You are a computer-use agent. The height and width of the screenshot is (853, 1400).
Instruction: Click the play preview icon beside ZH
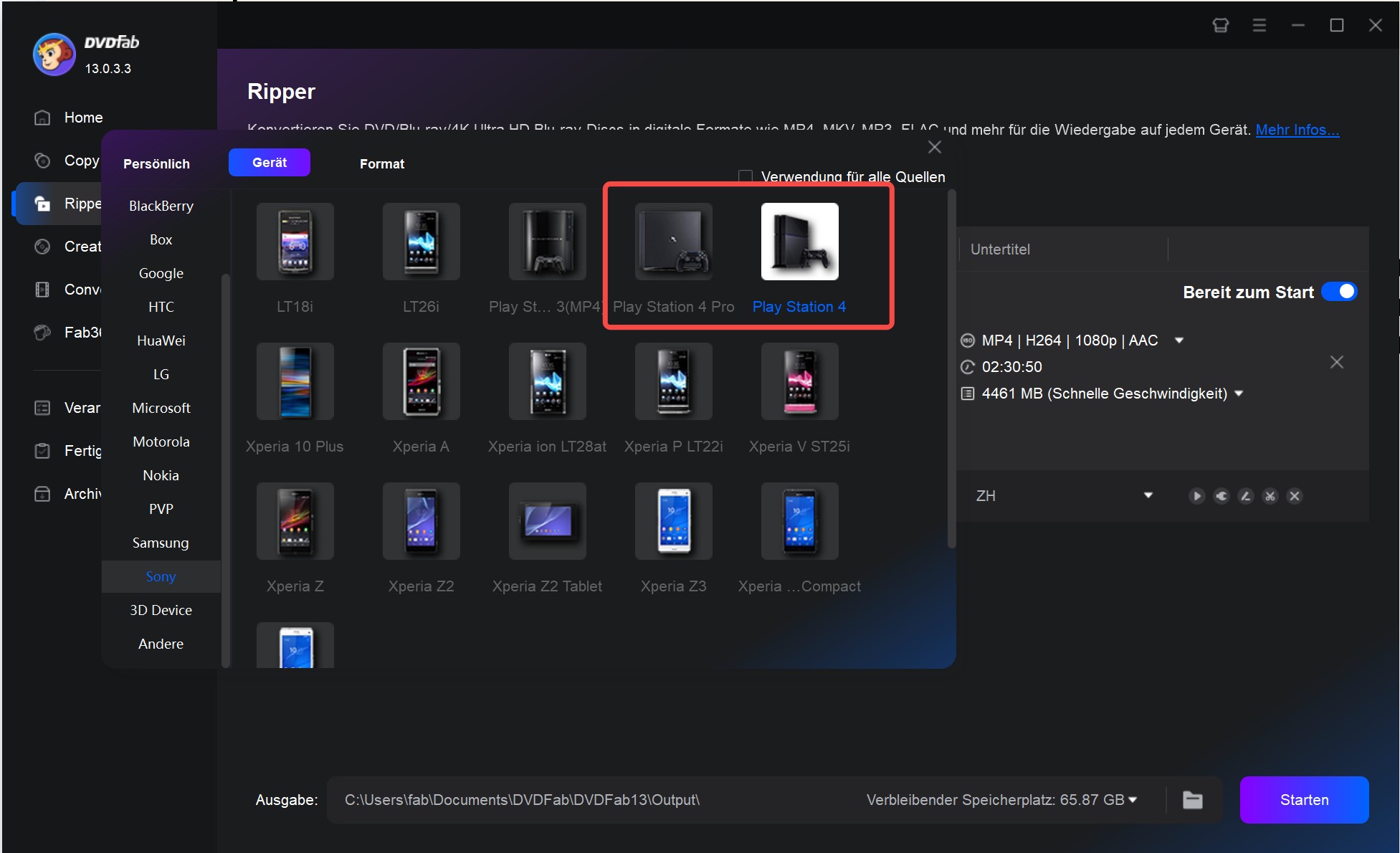point(1196,496)
